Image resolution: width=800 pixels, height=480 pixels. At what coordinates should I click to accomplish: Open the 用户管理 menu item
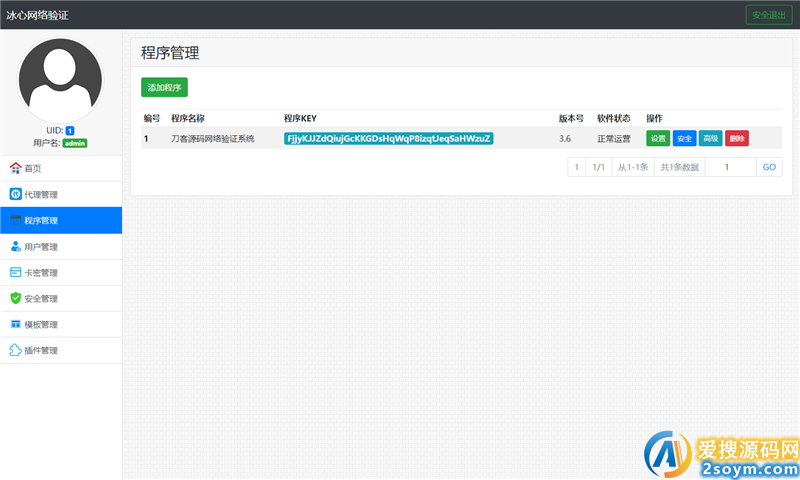point(61,247)
